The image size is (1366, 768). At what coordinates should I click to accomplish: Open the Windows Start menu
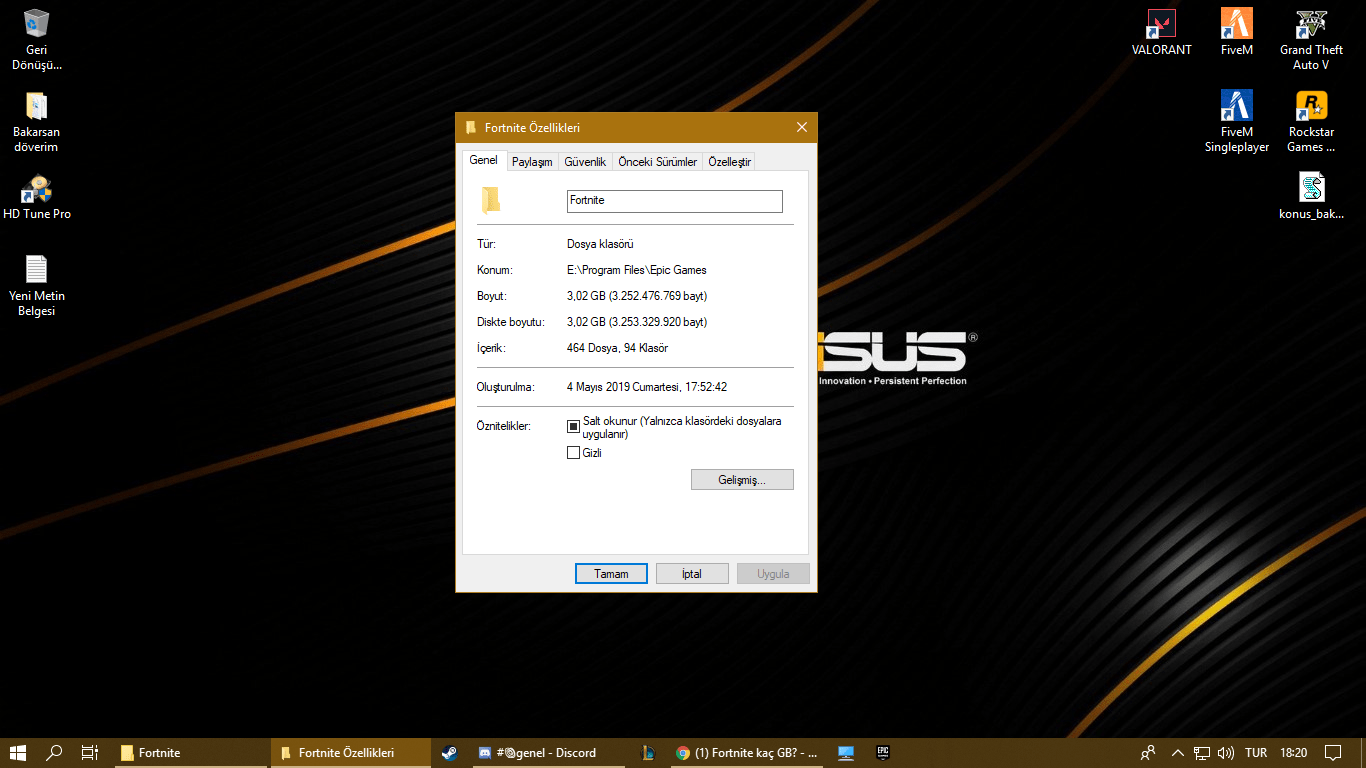[17, 753]
